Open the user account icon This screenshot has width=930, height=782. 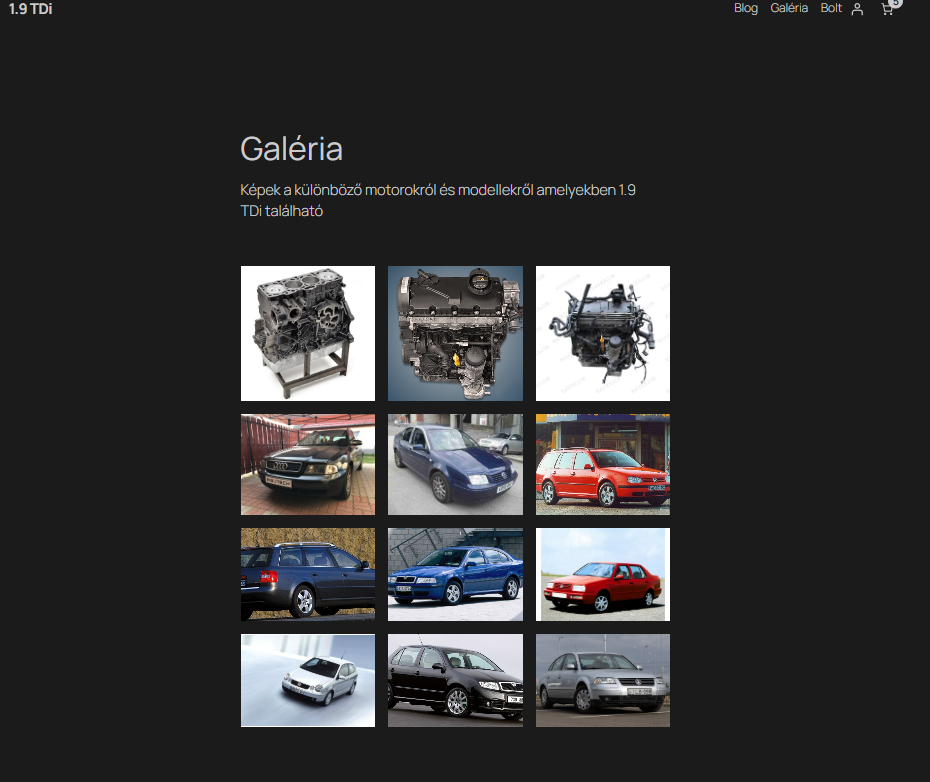tap(857, 9)
